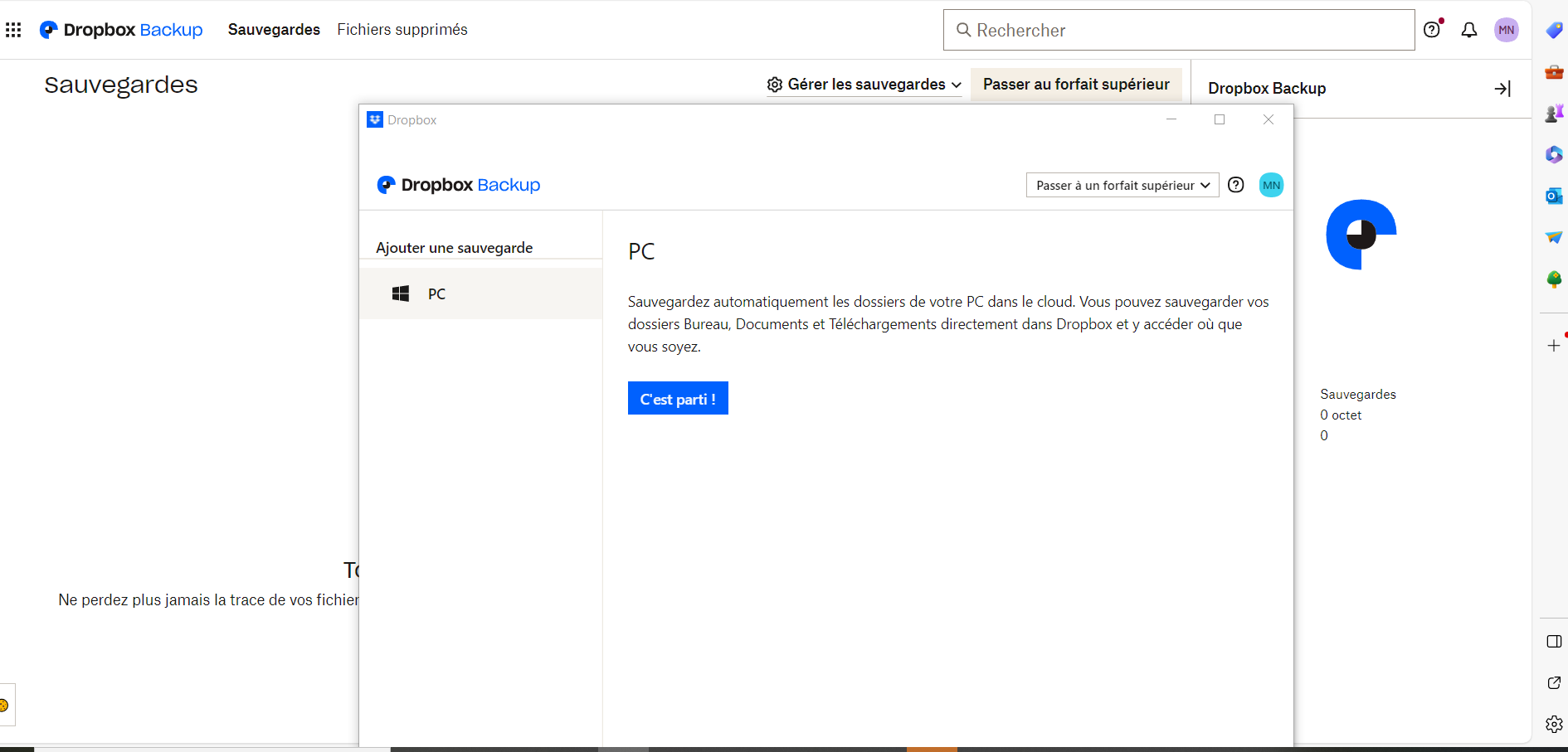The height and width of the screenshot is (752, 1568).
Task: Open the Sauvegardes tab
Action: point(274,30)
